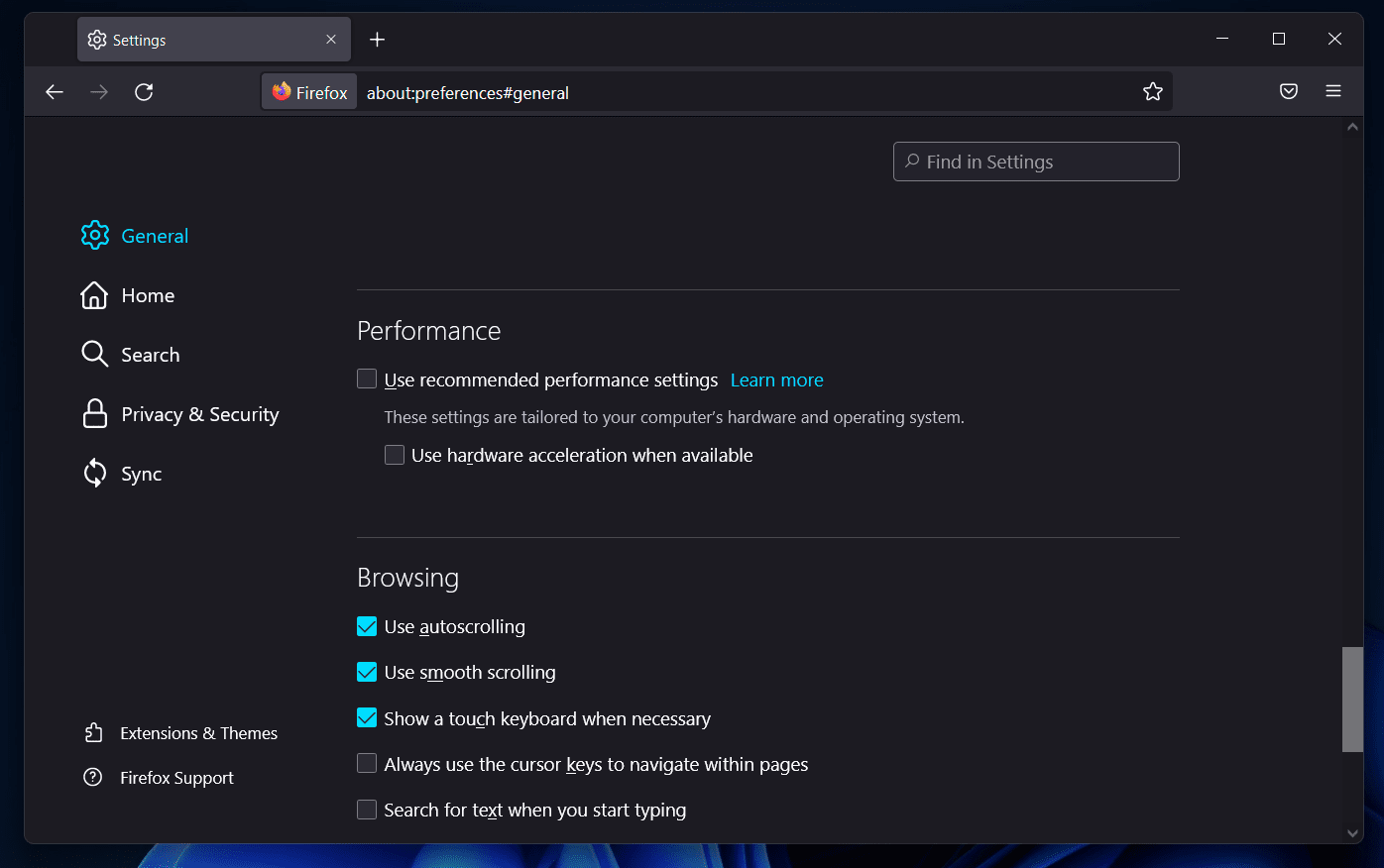Click the bookmark star icon in address bar
Screen dimensions: 1384x868
click(x=1152, y=92)
